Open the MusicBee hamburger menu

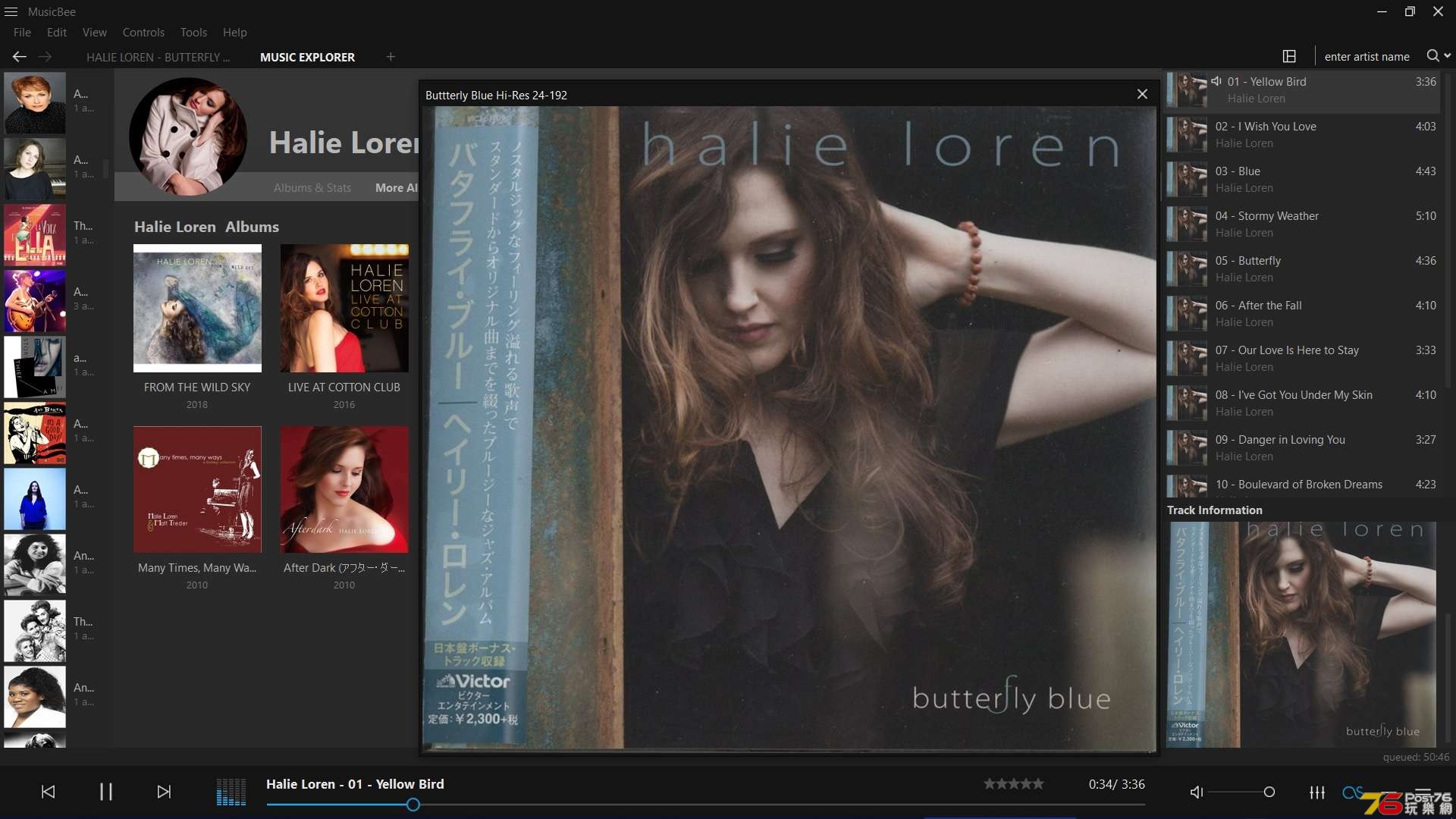point(11,11)
